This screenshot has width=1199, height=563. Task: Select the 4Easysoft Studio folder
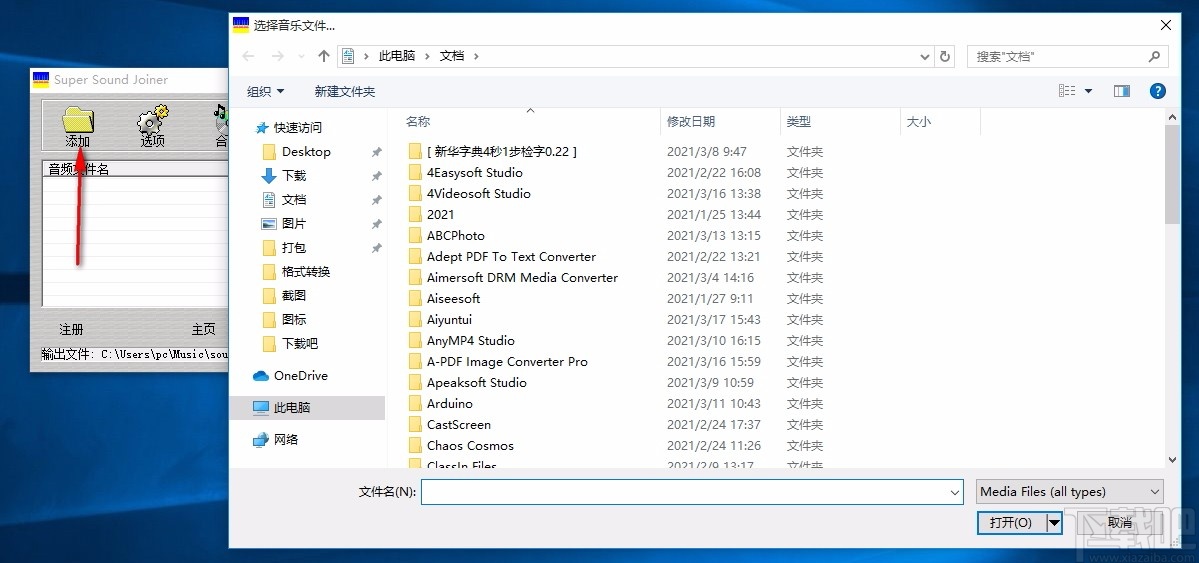[475, 173]
